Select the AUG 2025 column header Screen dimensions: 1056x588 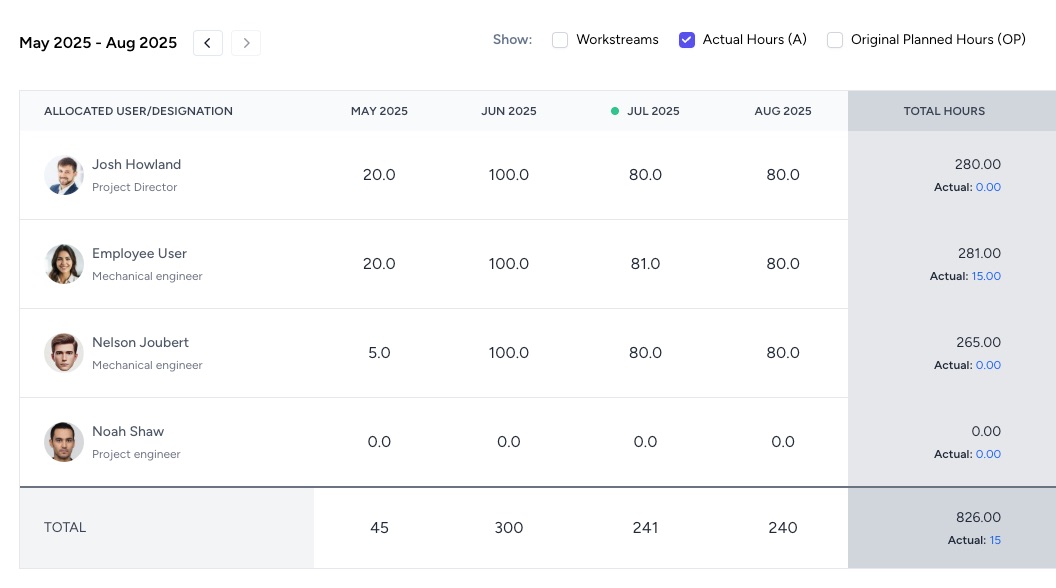click(x=783, y=111)
